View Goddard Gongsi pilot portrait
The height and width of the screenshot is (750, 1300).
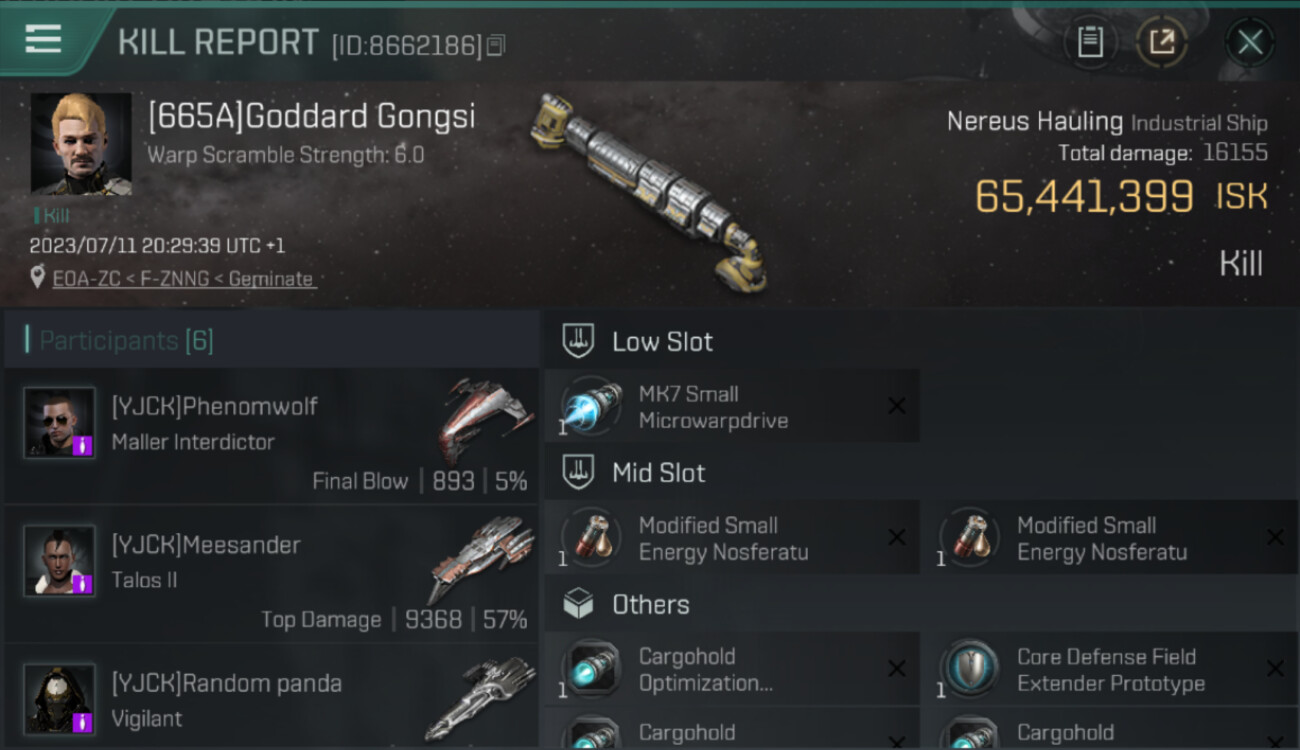tap(81, 144)
